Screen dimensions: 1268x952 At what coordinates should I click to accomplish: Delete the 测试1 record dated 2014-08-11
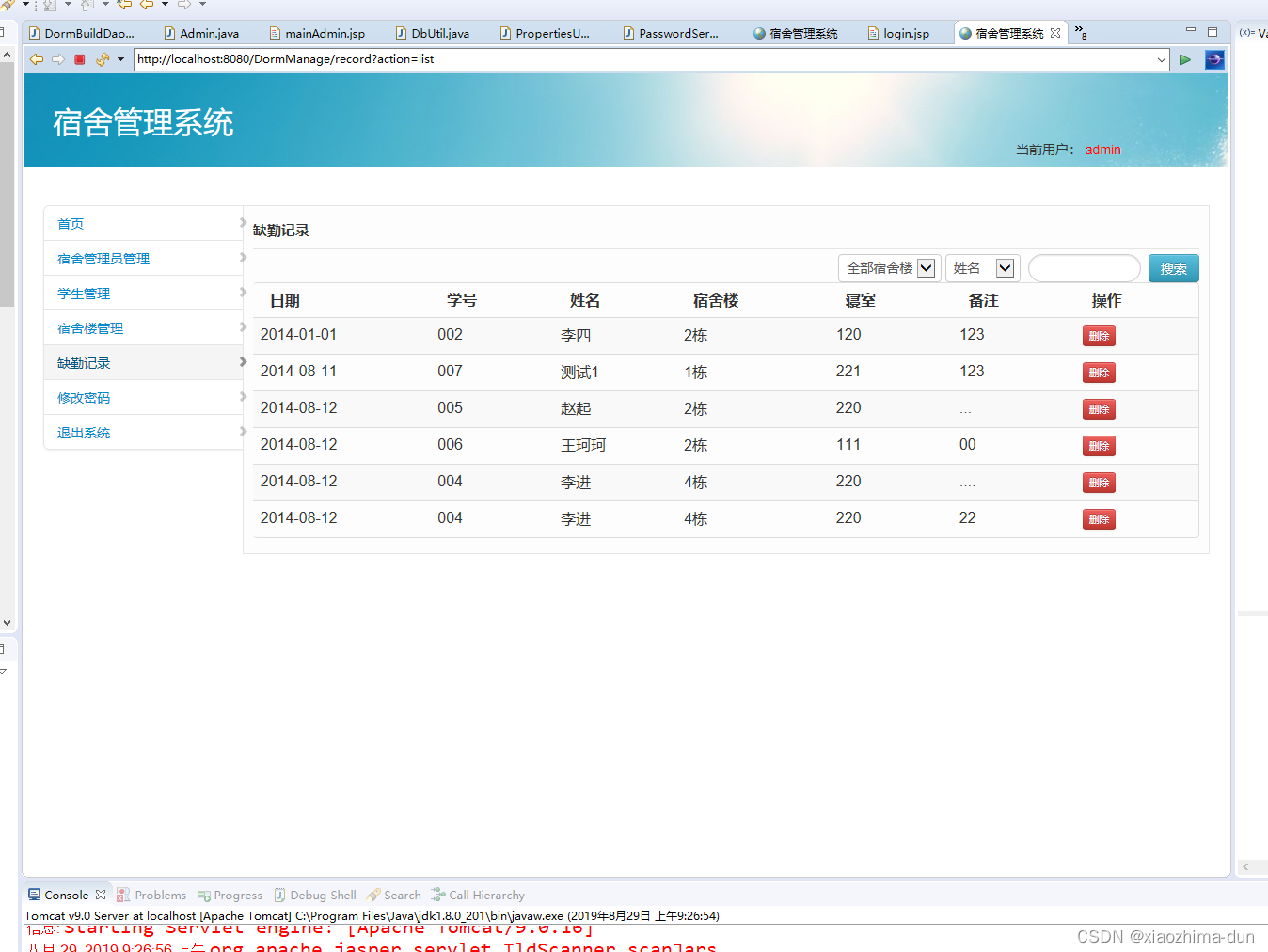(x=1099, y=373)
